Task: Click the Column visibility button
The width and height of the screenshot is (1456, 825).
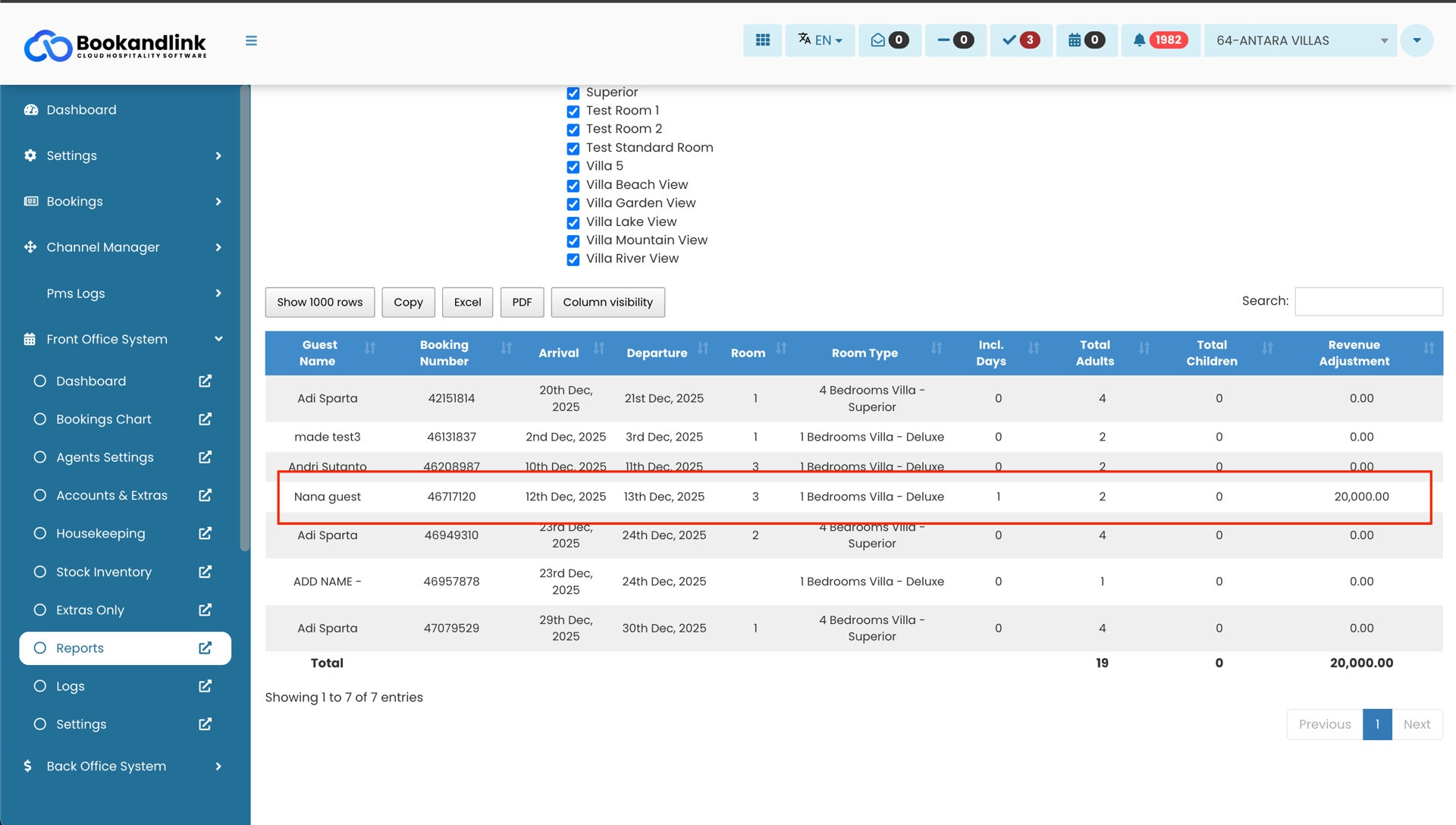Action: pyautogui.click(x=607, y=302)
